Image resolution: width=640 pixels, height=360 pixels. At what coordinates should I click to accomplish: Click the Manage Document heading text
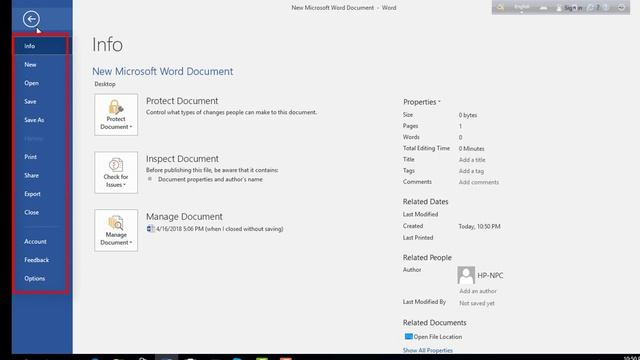(184, 217)
